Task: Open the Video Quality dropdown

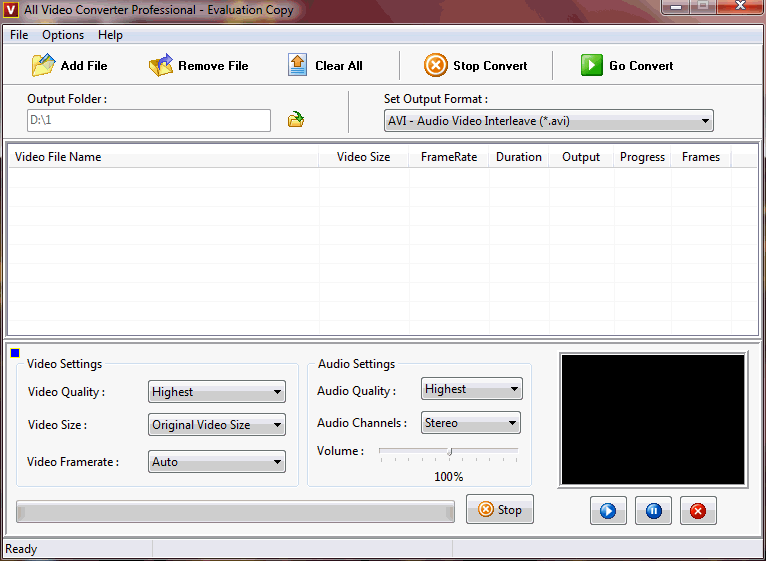Action: (217, 392)
